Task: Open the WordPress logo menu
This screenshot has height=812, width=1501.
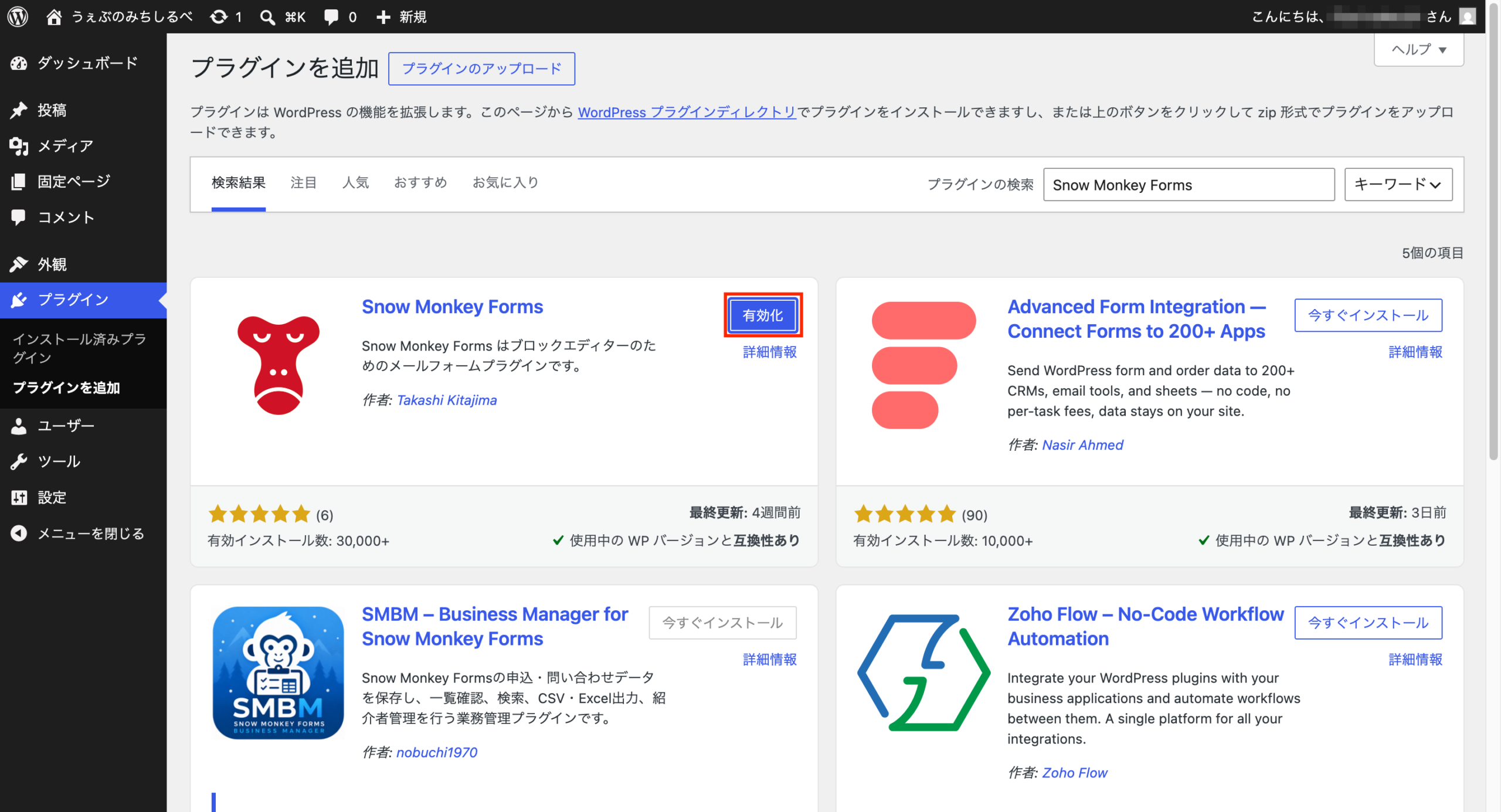Action: click(x=18, y=16)
